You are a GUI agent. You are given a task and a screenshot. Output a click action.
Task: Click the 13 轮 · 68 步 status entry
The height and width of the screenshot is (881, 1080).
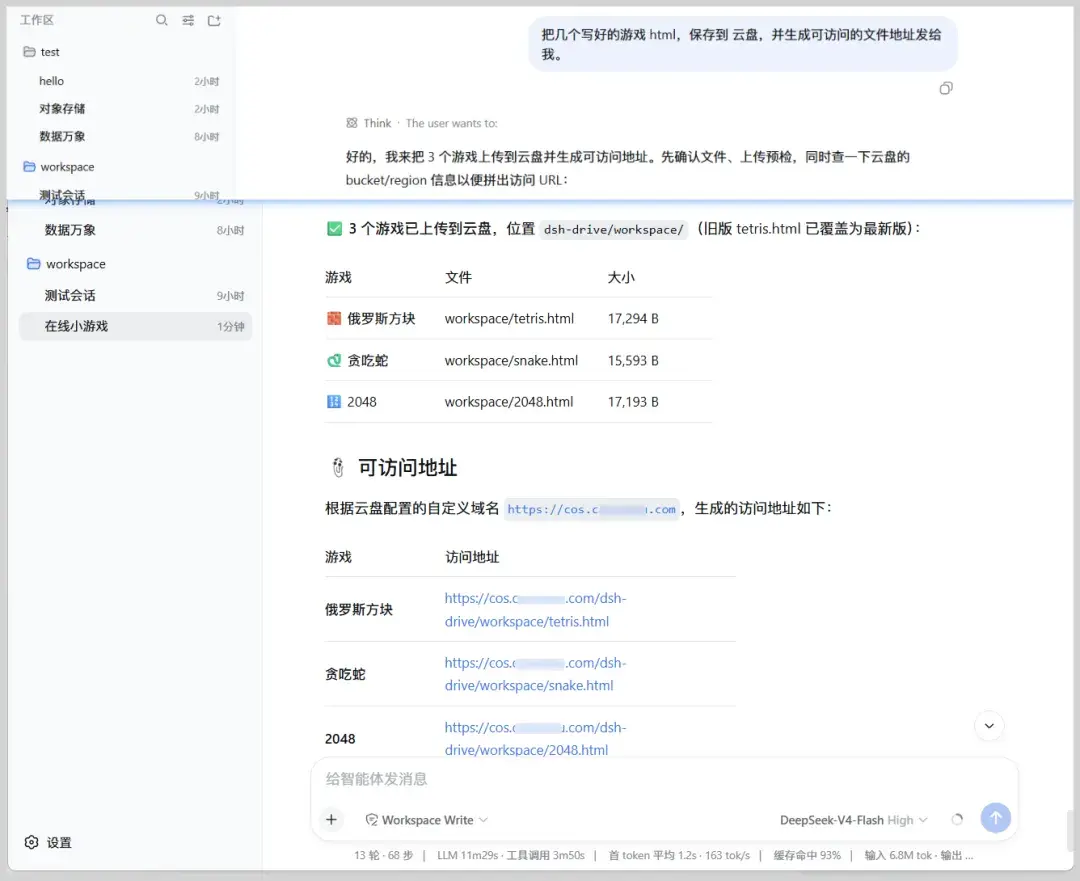click(383, 855)
